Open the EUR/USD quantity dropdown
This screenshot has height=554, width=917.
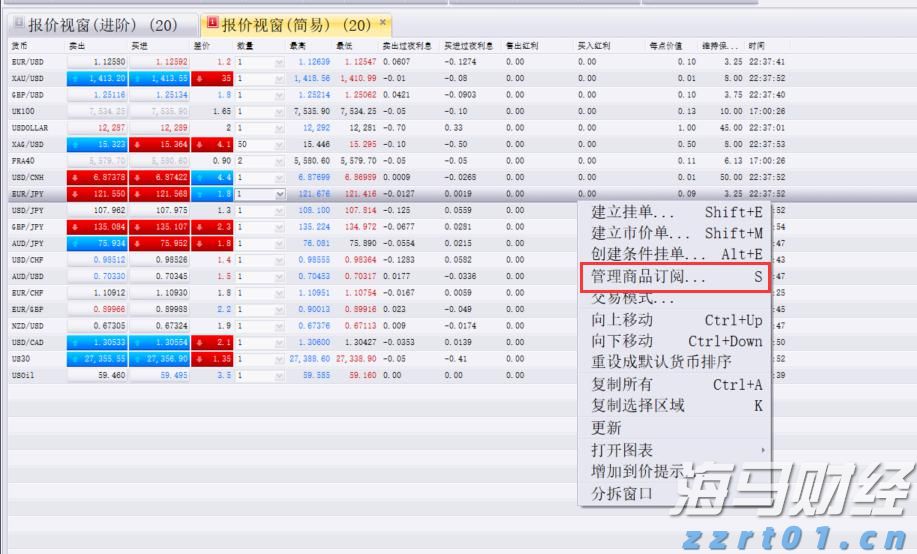point(279,62)
